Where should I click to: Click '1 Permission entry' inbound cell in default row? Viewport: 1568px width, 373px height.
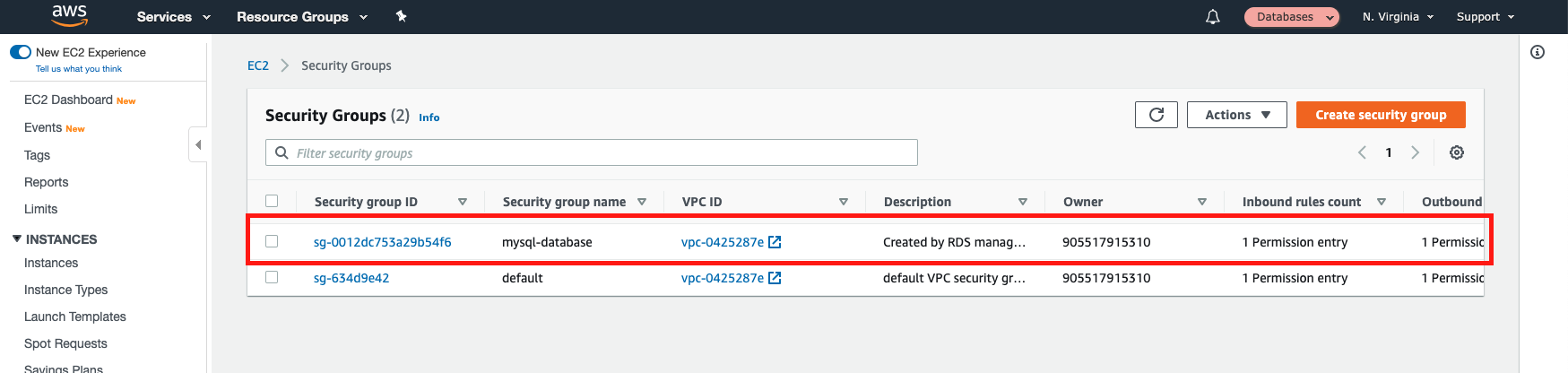click(1295, 278)
